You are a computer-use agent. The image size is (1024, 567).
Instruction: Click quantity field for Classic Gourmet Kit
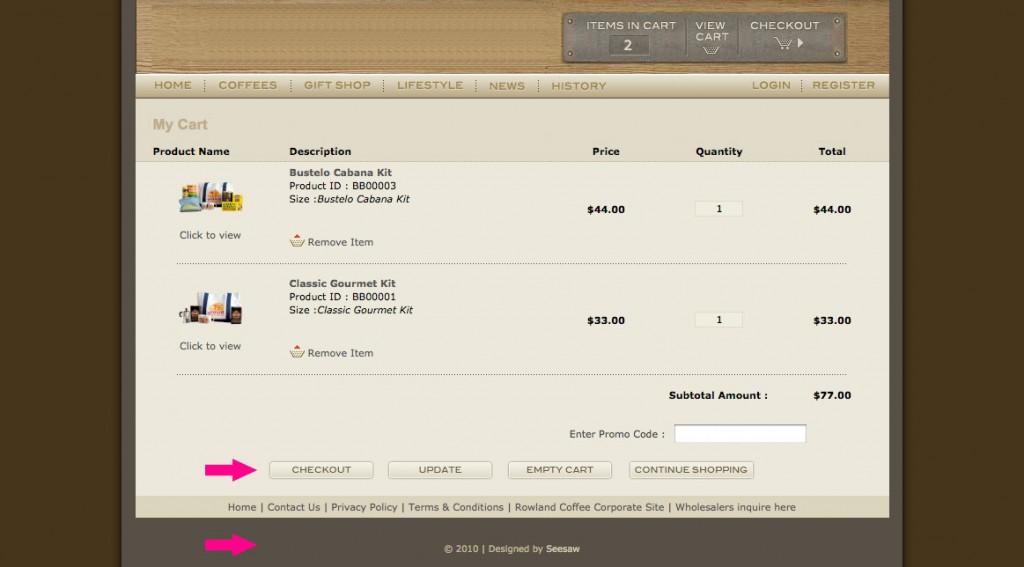point(719,320)
